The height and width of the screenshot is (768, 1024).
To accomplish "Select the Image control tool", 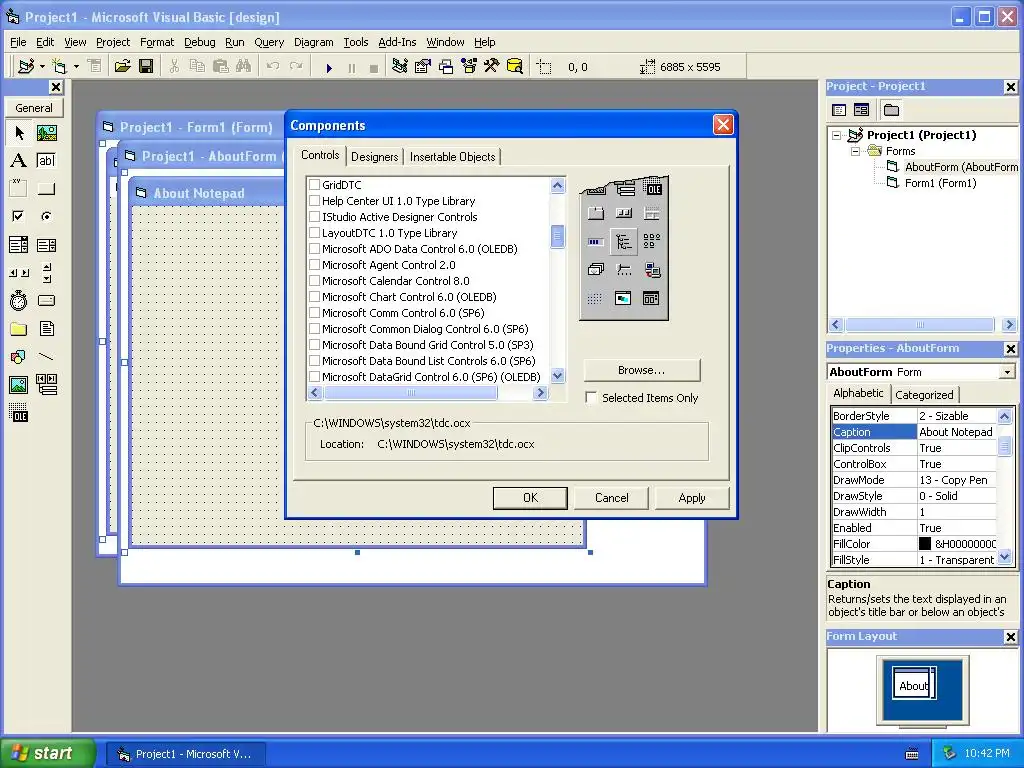I will pyautogui.click(x=19, y=385).
